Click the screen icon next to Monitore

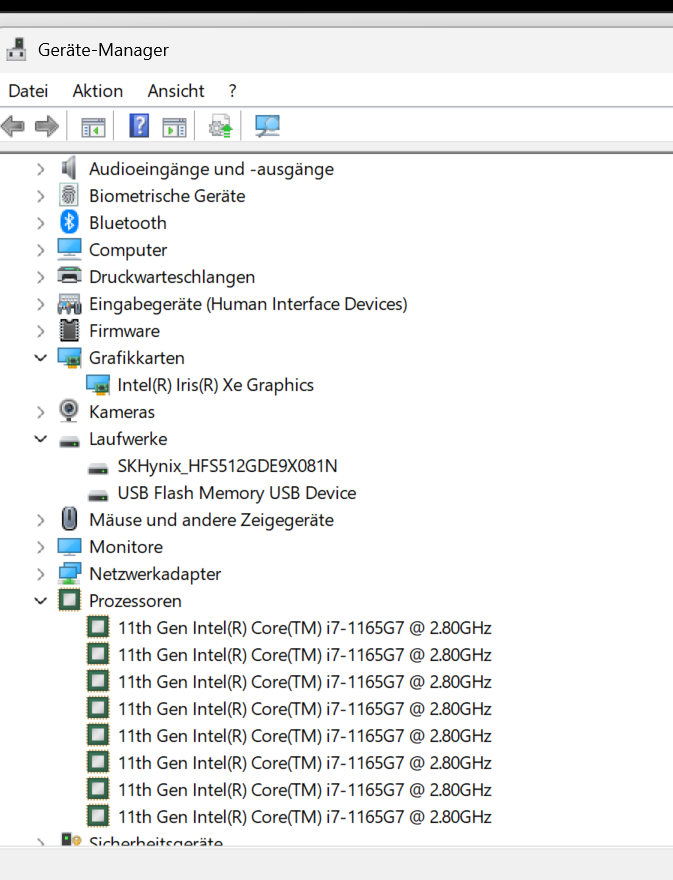point(69,547)
